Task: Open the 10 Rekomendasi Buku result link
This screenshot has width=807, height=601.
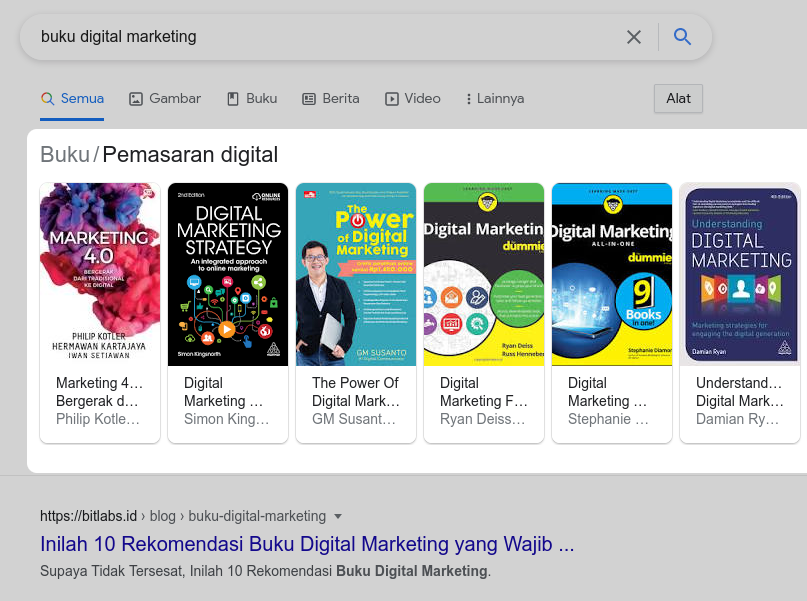Action: click(307, 544)
